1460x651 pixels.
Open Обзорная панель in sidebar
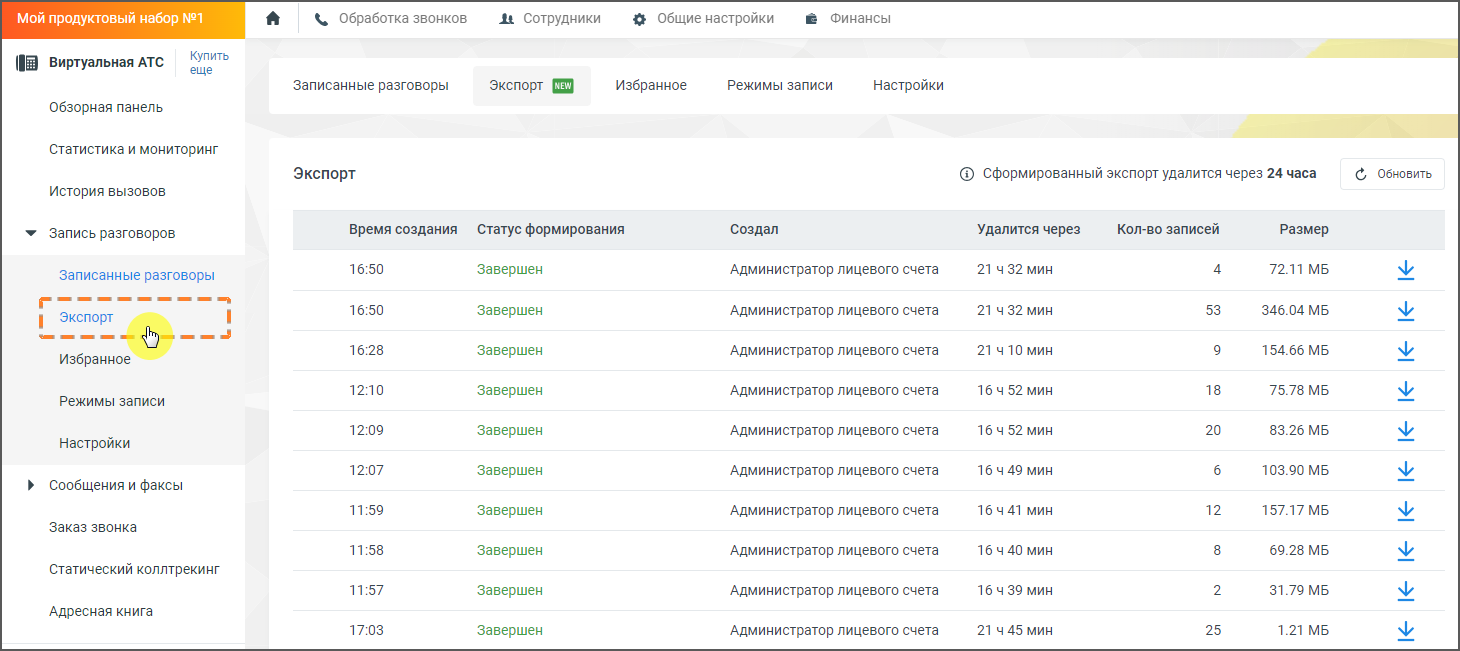(x=106, y=107)
